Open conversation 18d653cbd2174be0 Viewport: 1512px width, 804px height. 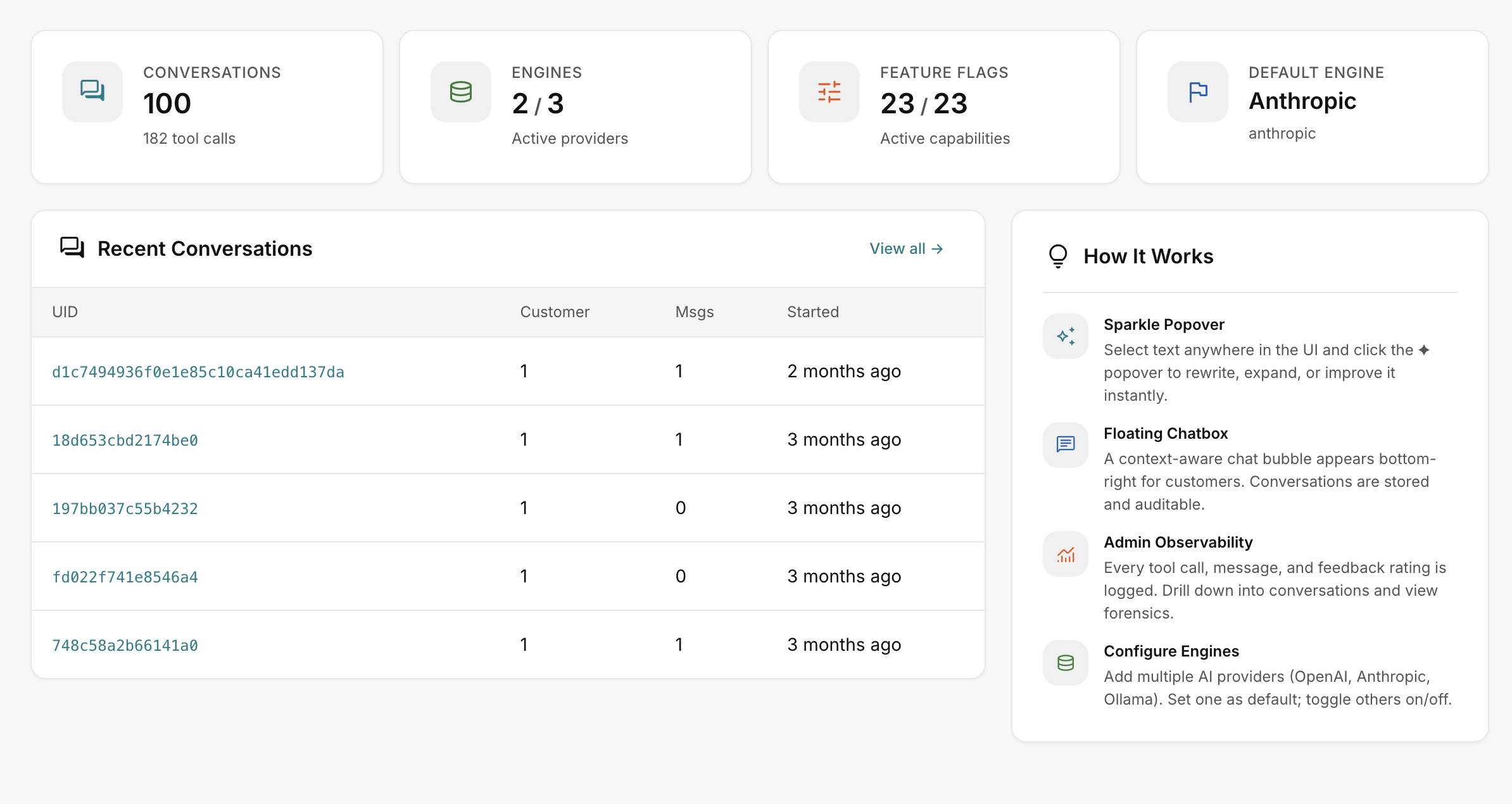tap(125, 440)
